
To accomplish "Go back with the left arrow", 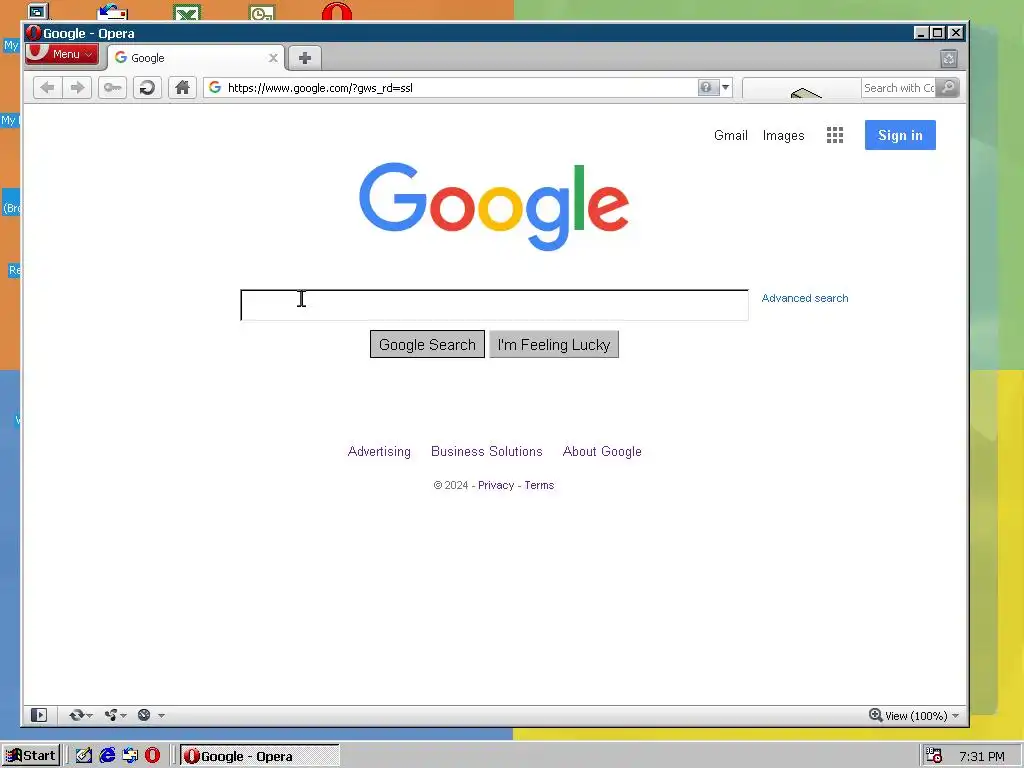I will tap(47, 88).
